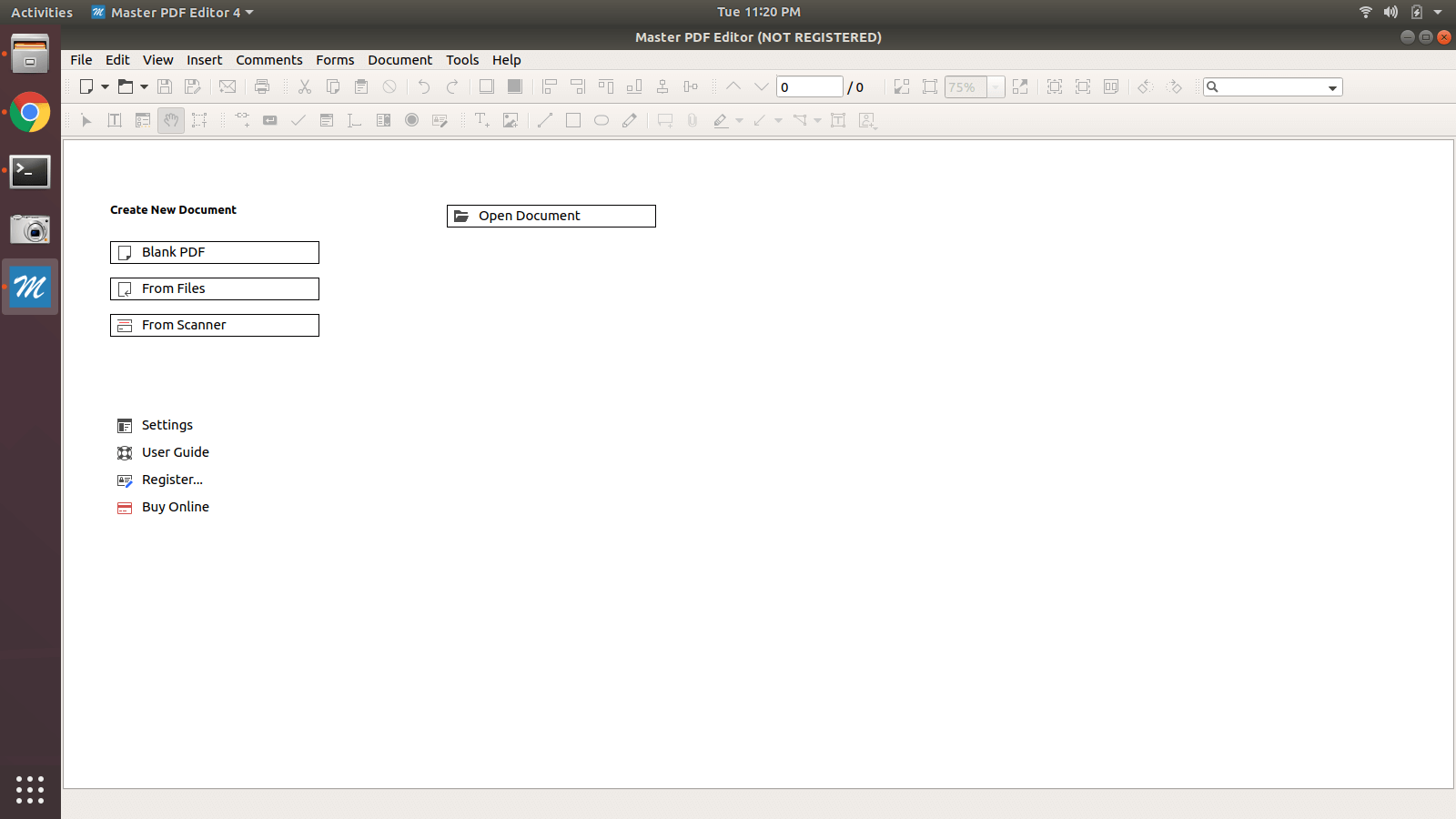Click the Align Bottom objects icon
1456x819 pixels.
coord(634,86)
